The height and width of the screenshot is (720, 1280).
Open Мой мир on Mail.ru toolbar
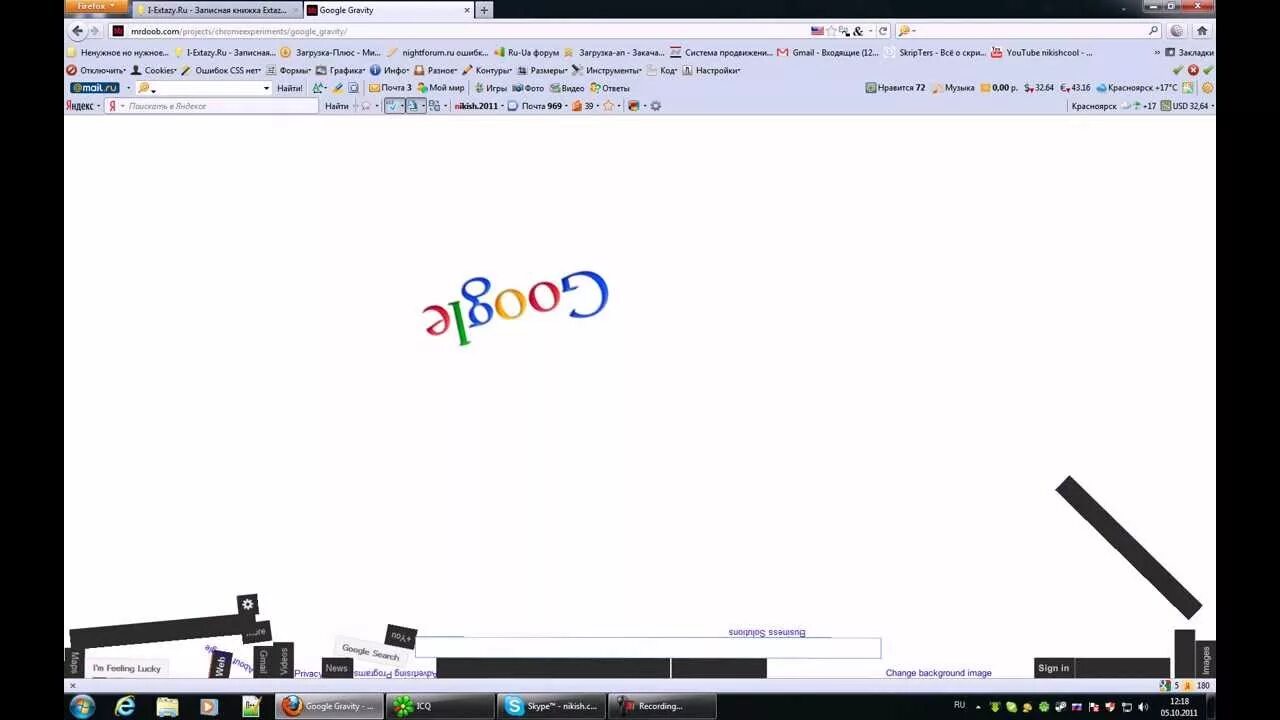pos(440,88)
